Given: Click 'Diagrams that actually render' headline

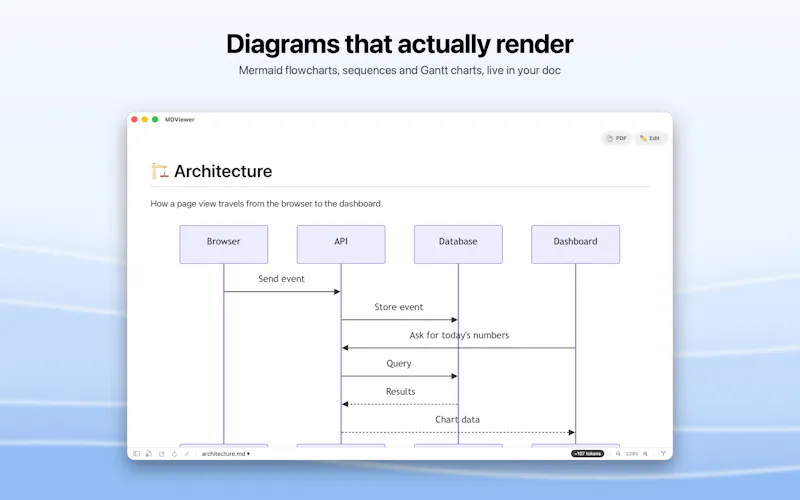Looking at the screenshot, I should [x=399, y=44].
